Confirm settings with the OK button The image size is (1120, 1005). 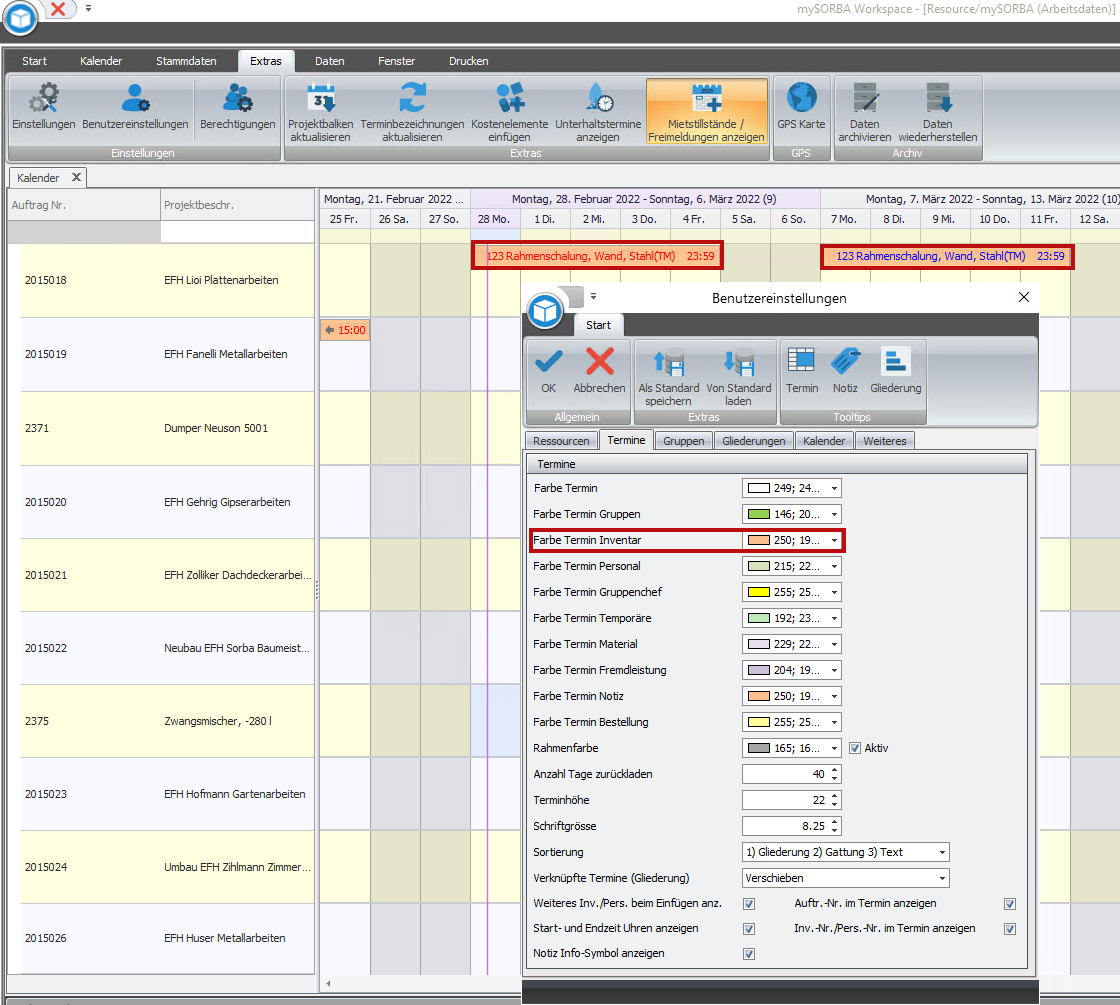pyautogui.click(x=548, y=369)
